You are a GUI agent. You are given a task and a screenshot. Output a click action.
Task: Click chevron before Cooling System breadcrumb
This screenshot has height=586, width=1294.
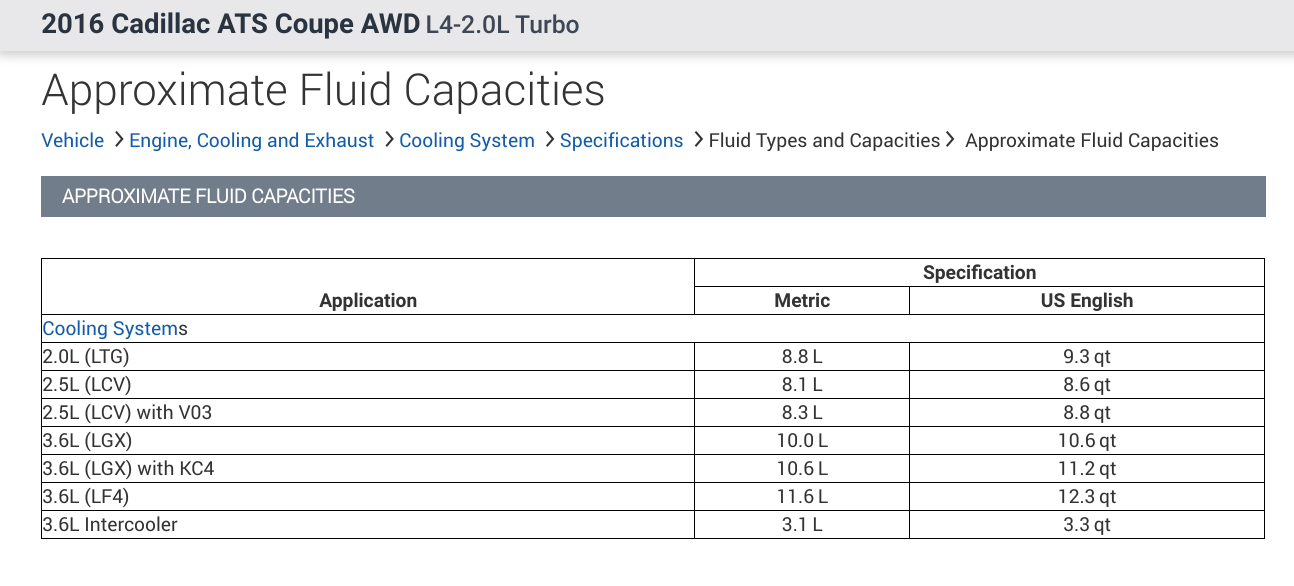[x=389, y=140]
